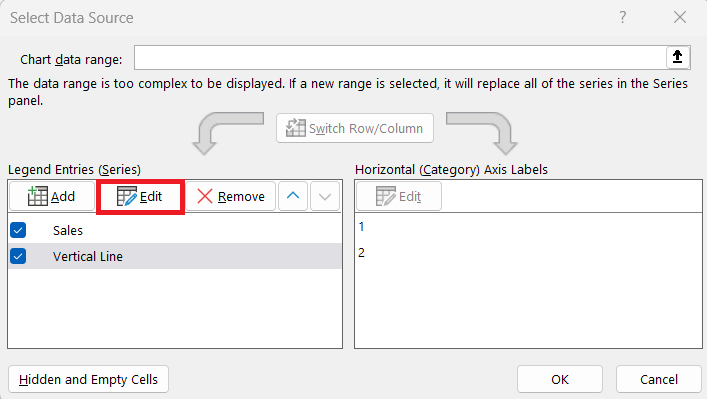Select the Vertical Line series row
This screenshot has height=399, width=707.
(x=175, y=257)
